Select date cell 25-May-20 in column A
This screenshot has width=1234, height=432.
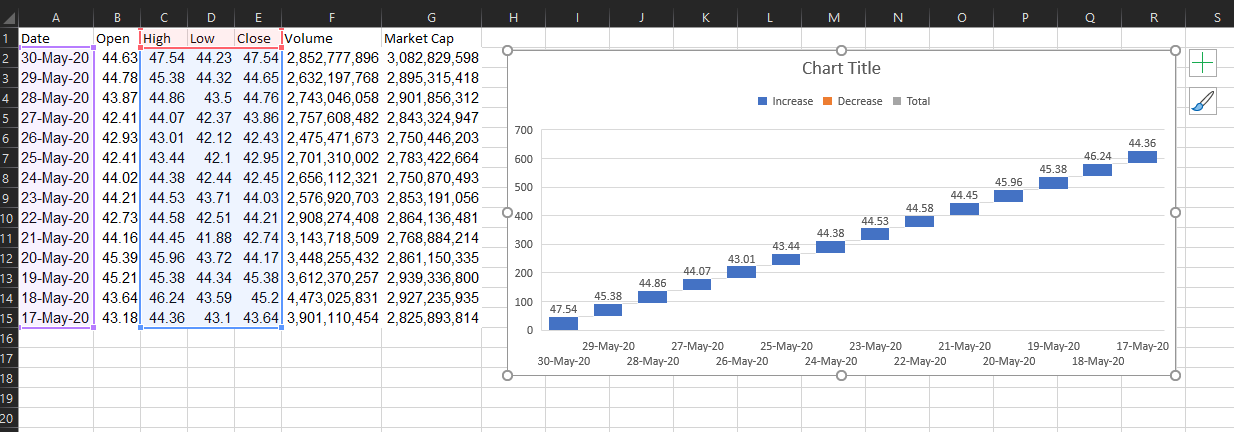(55, 158)
